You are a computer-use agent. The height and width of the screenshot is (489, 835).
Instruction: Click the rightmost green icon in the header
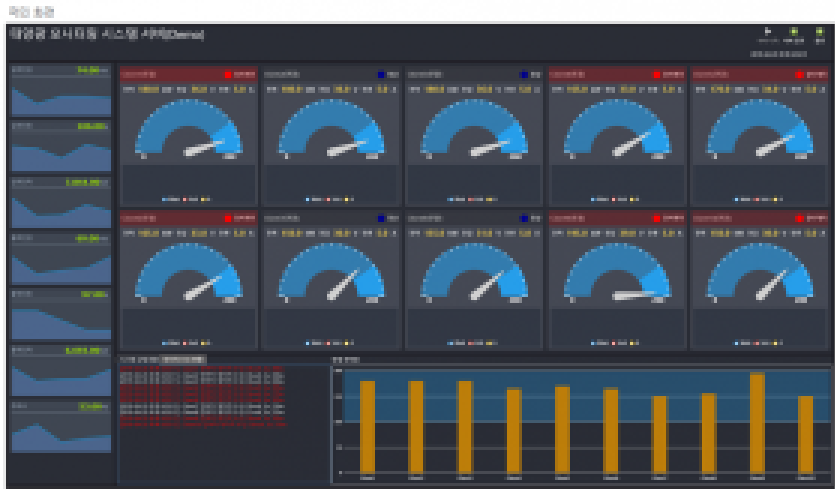point(820,32)
